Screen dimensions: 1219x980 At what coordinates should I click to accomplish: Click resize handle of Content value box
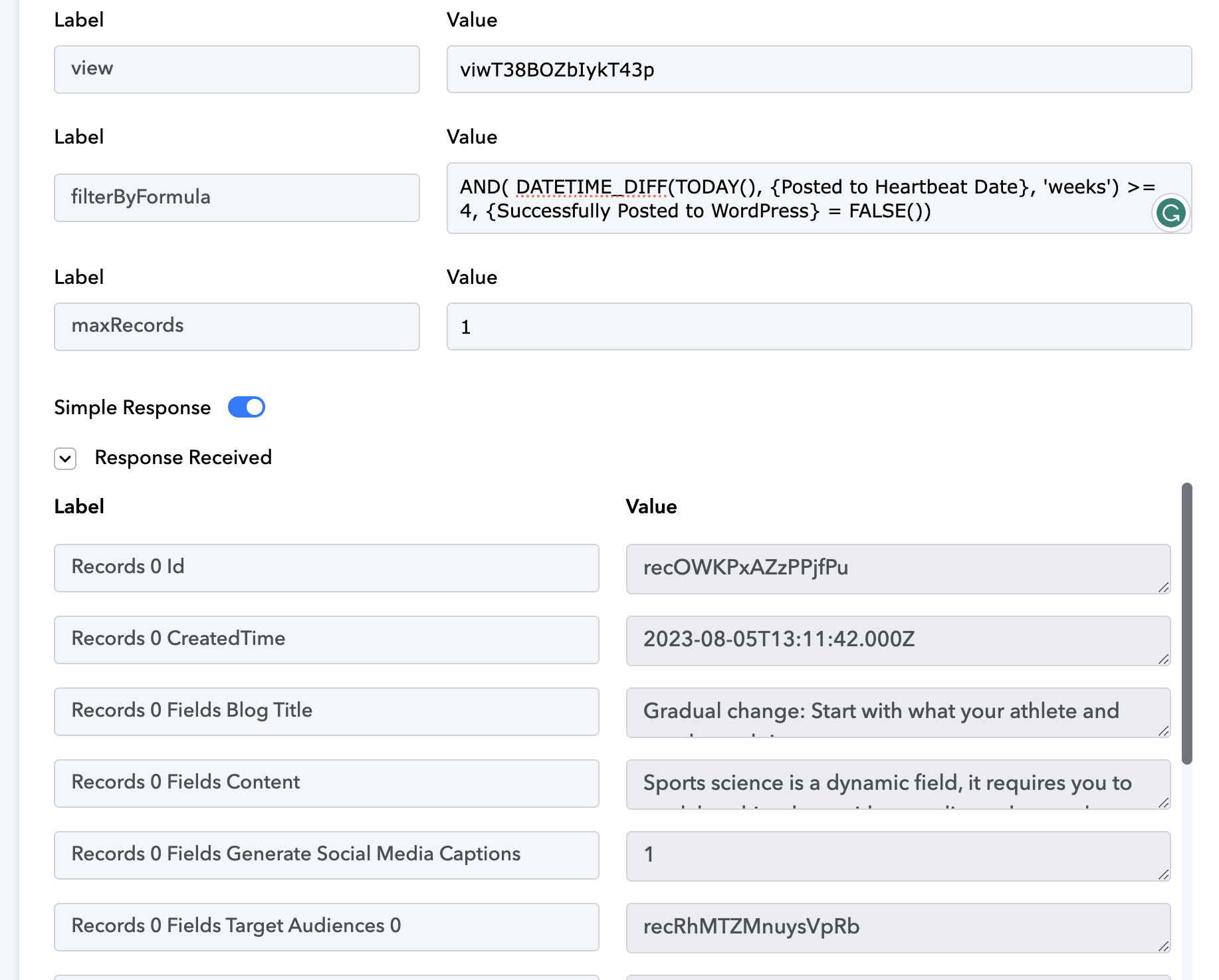1163,802
